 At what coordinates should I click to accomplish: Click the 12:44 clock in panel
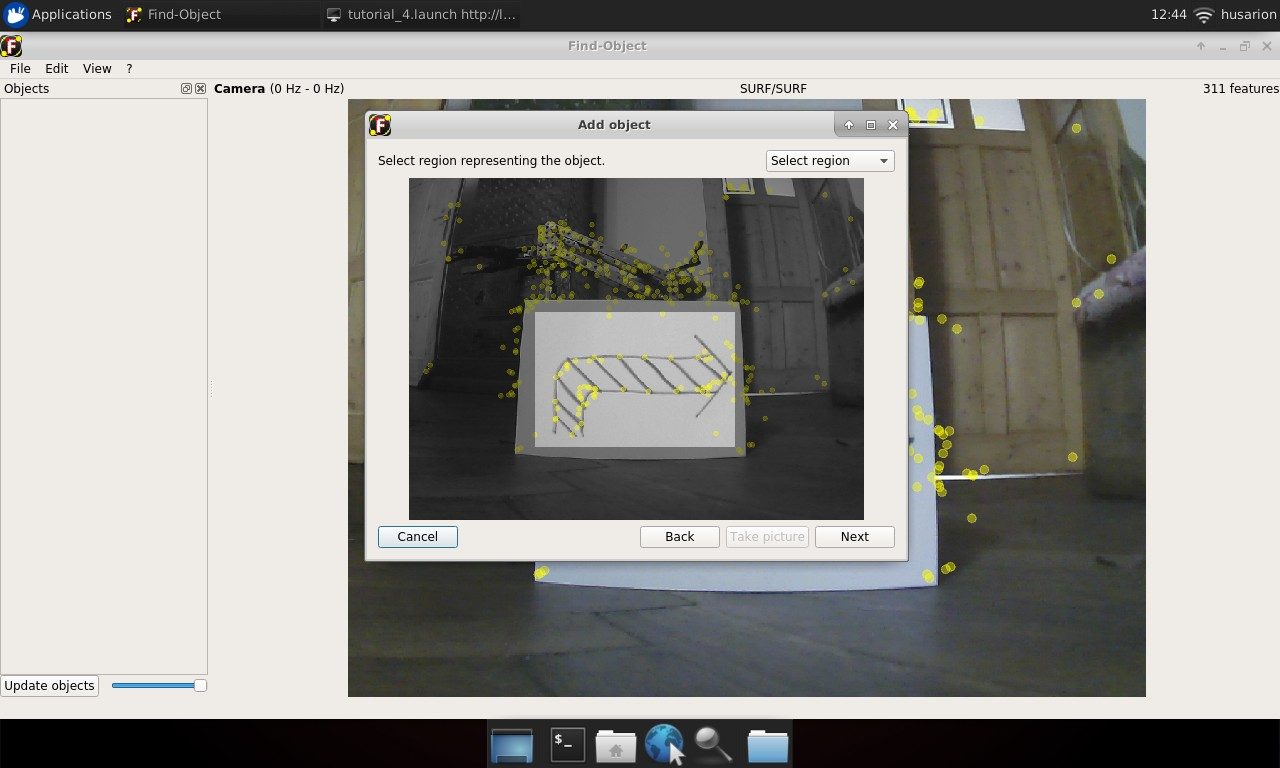point(1168,15)
